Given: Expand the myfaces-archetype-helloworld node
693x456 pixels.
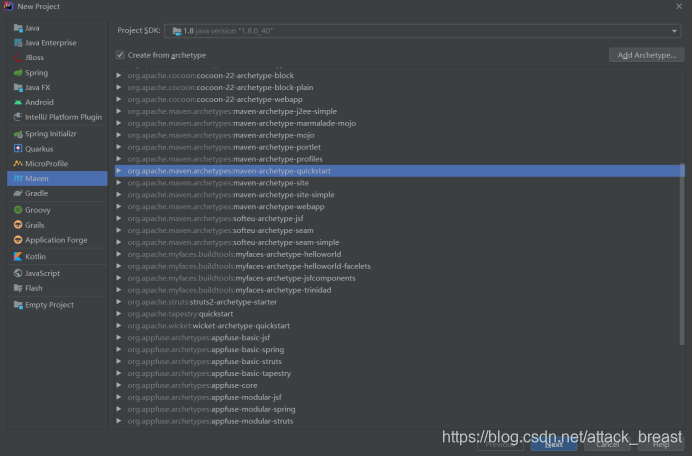Looking at the screenshot, I should [119, 254].
